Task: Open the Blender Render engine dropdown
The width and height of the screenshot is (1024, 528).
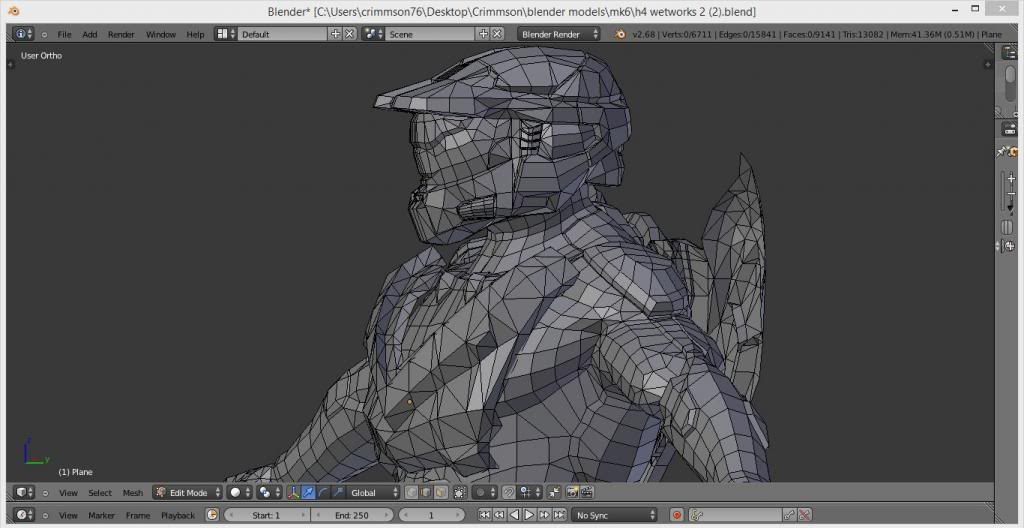Action: pyautogui.click(x=559, y=34)
